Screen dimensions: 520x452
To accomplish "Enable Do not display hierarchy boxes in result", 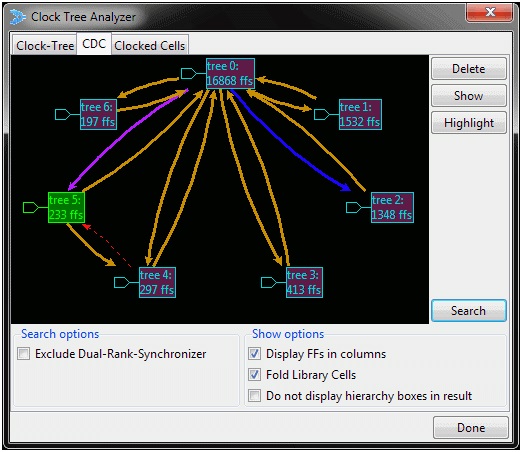I will [254, 396].
